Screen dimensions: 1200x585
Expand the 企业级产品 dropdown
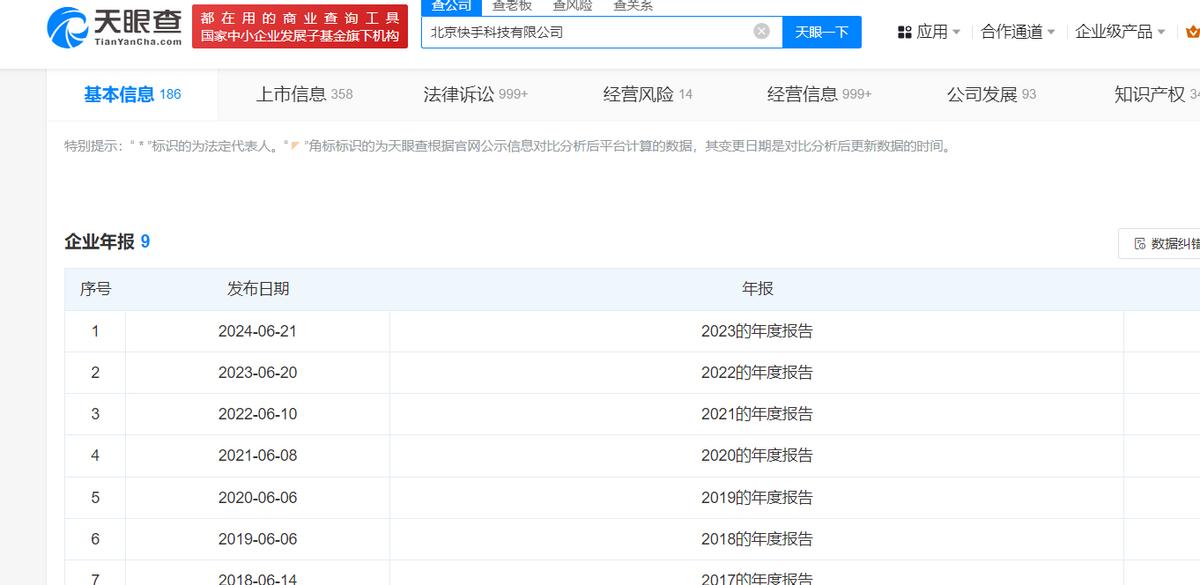1120,32
